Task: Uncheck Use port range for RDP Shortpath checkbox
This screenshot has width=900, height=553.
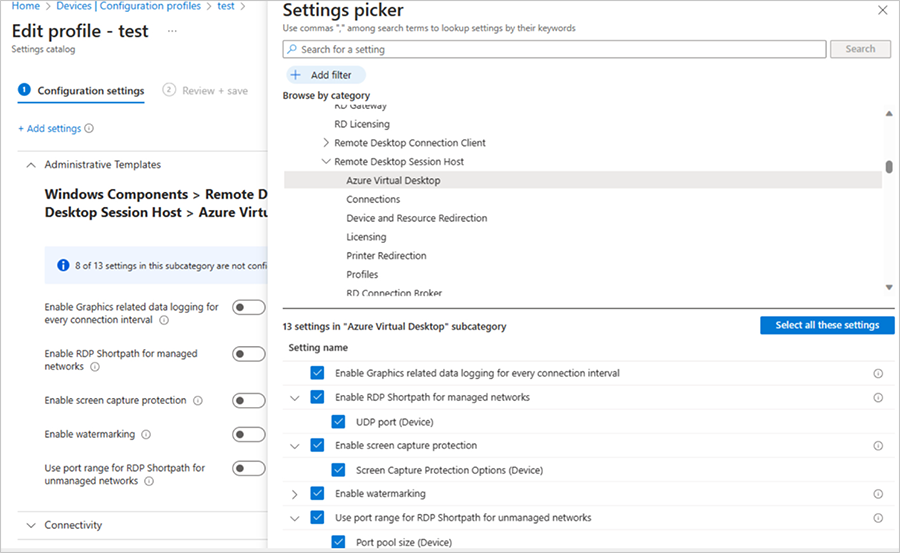Action: click(317, 518)
